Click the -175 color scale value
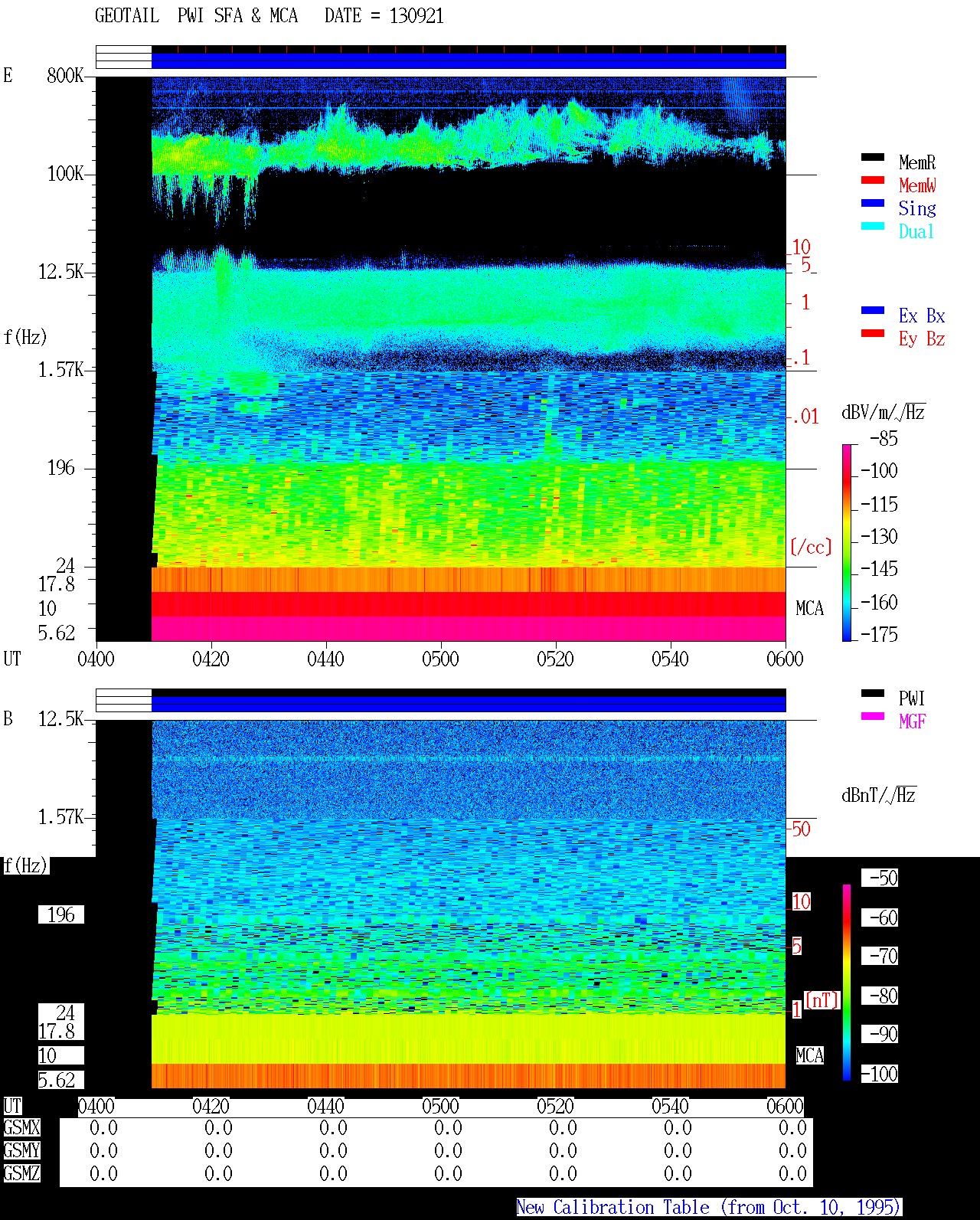980x1220 pixels. pyautogui.click(x=879, y=634)
